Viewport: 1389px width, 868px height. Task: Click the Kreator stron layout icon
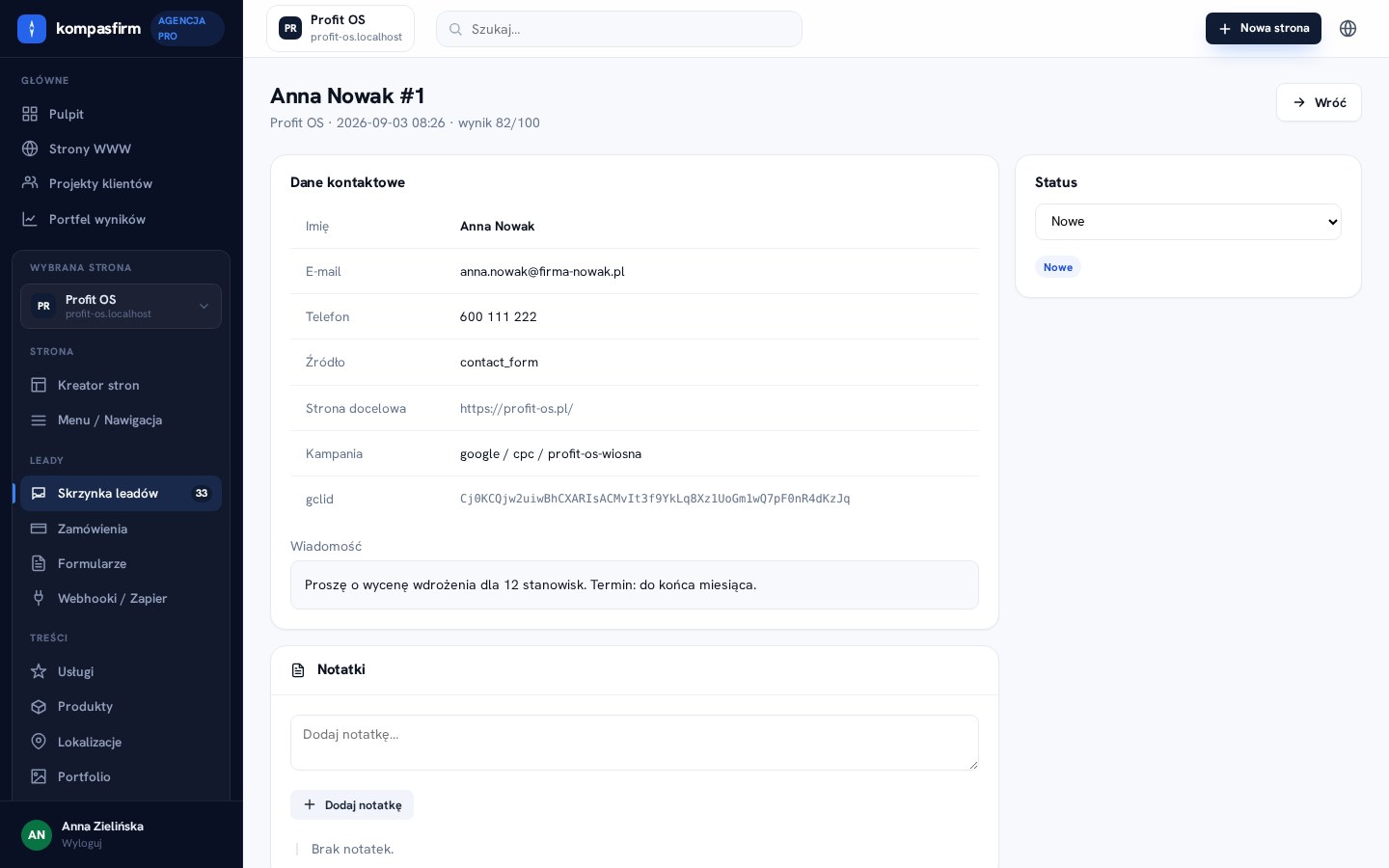pos(39,385)
